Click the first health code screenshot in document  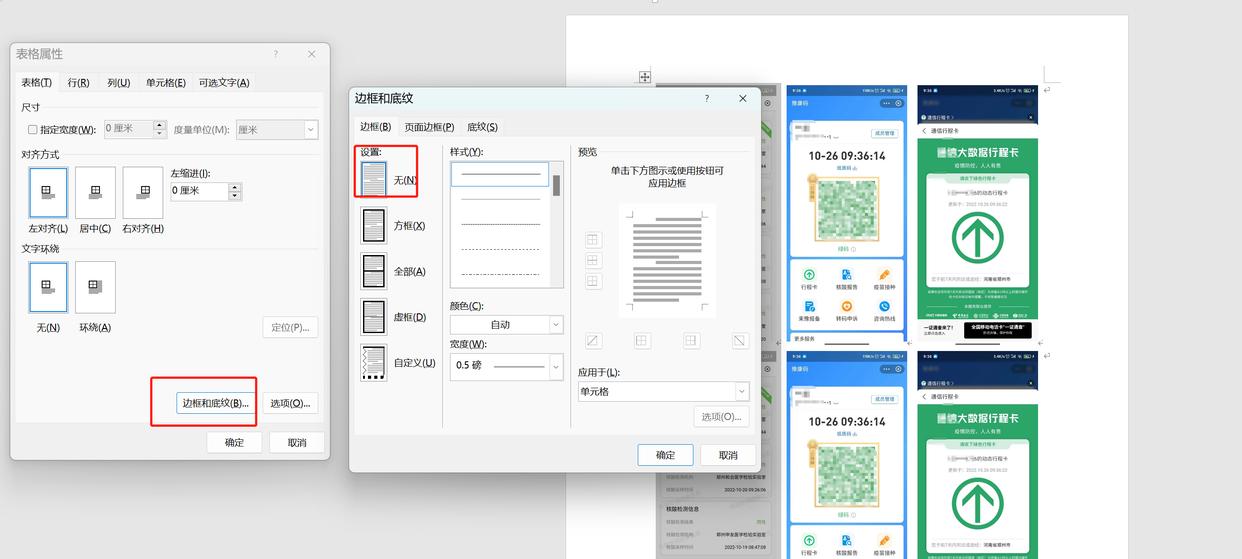(x=846, y=214)
